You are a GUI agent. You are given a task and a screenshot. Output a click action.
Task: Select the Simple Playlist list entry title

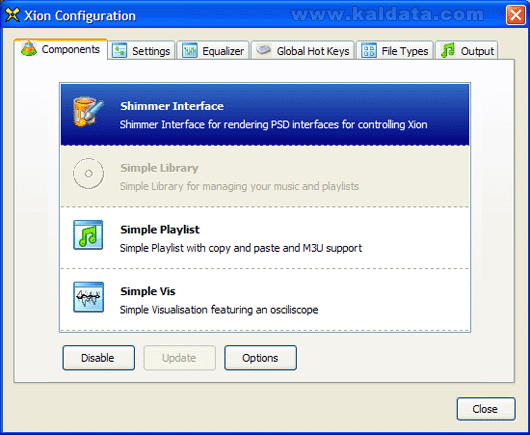tap(160, 229)
